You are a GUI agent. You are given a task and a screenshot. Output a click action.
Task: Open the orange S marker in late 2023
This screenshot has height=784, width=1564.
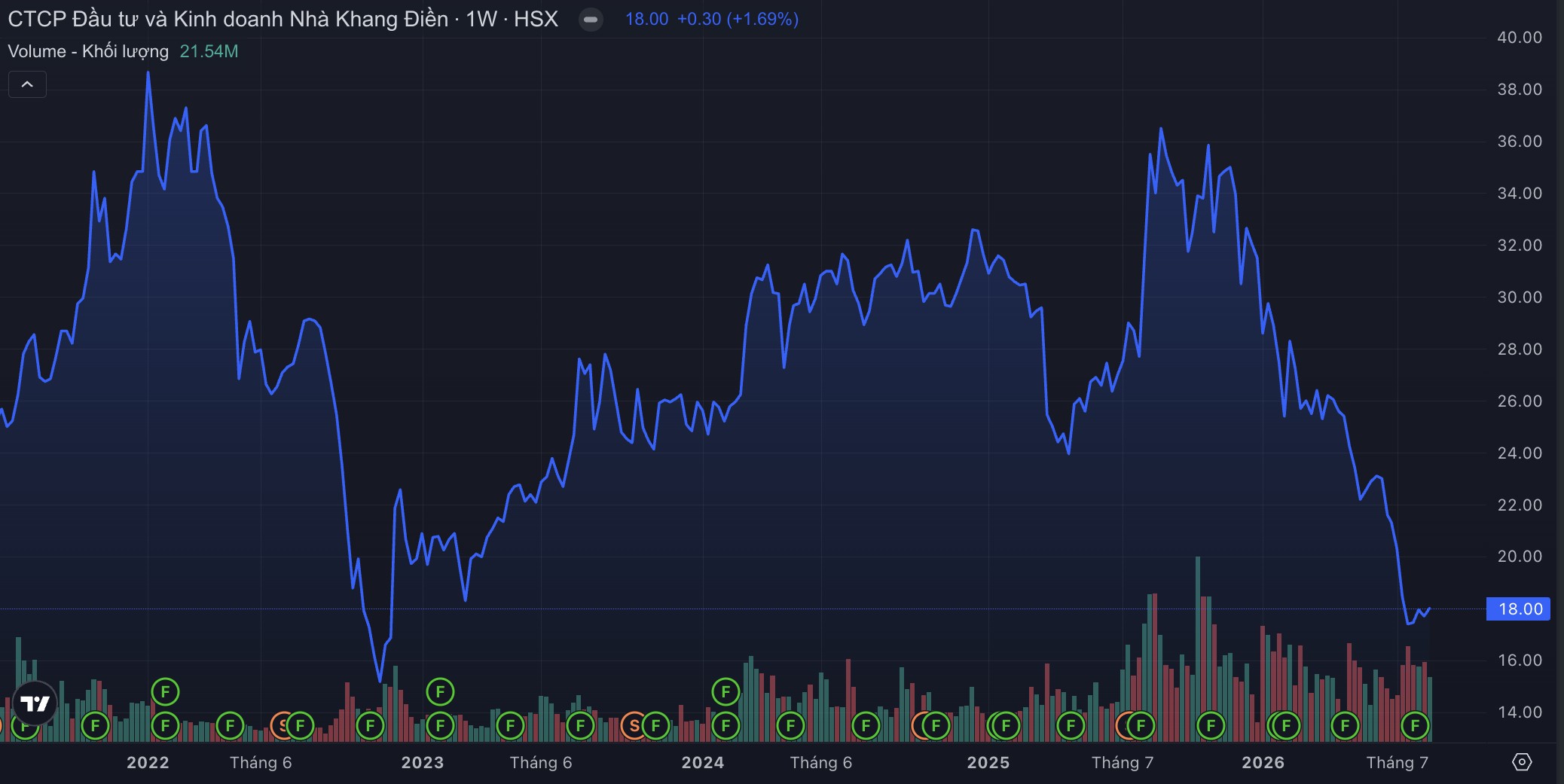coord(634,726)
